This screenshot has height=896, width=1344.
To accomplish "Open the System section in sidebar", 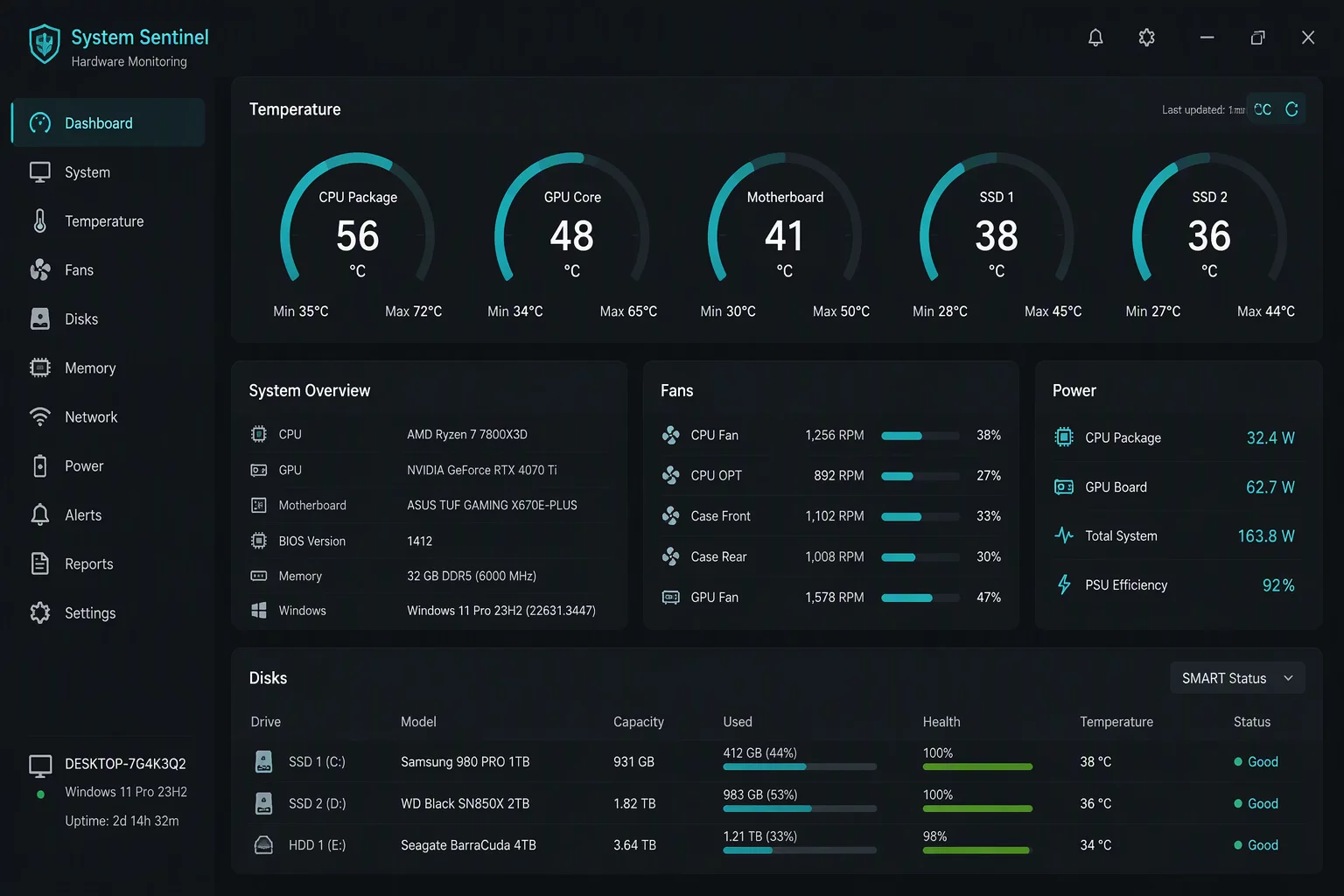I will pos(108,172).
